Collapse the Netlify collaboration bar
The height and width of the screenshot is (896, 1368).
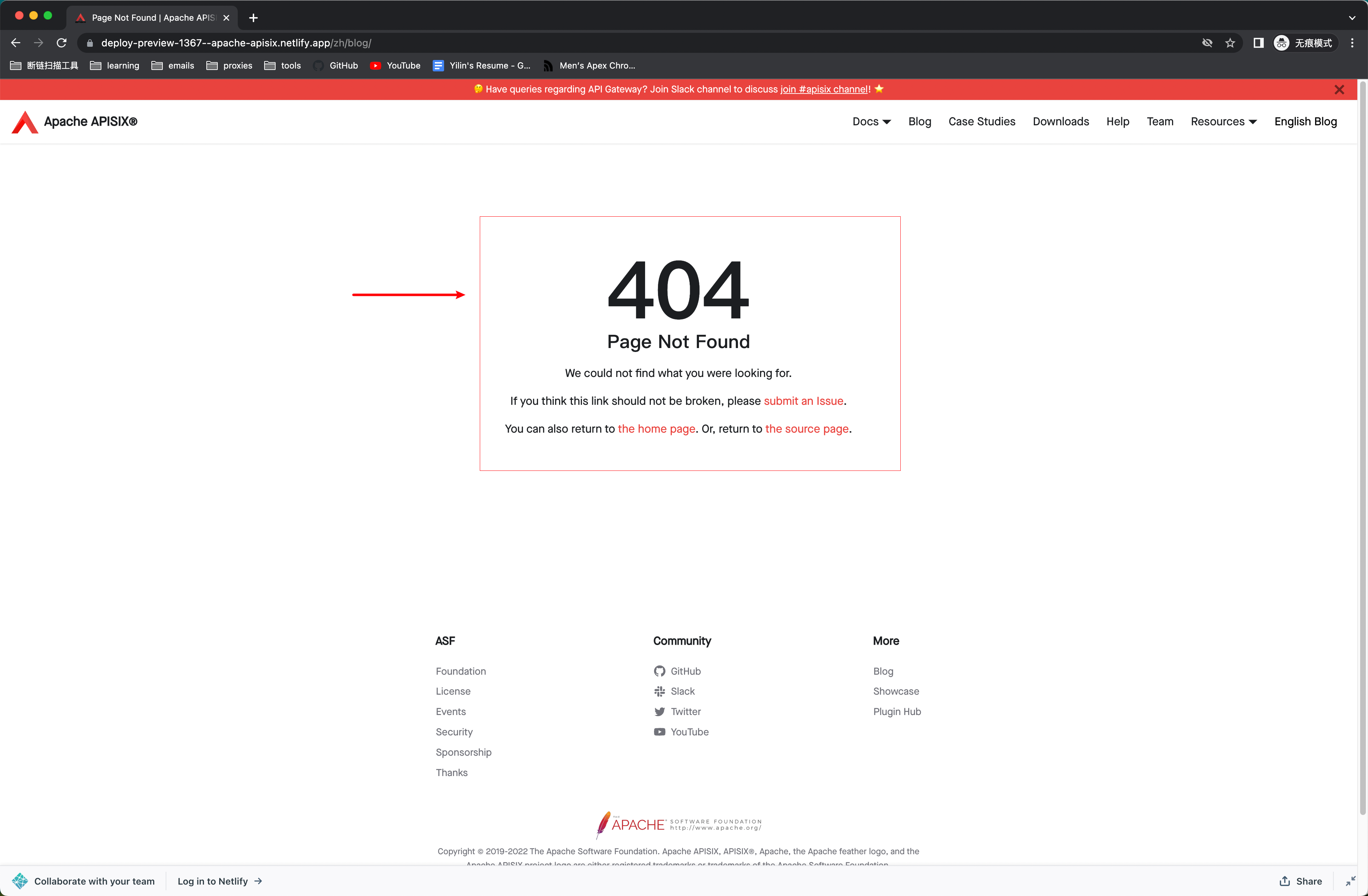click(1350, 881)
